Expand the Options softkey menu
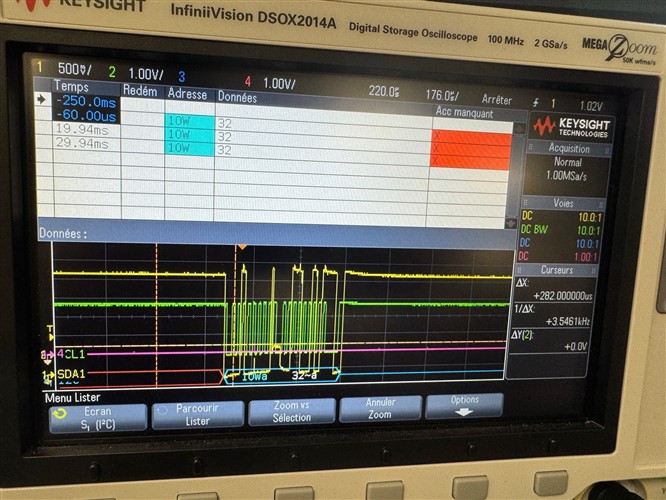 click(465, 405)
